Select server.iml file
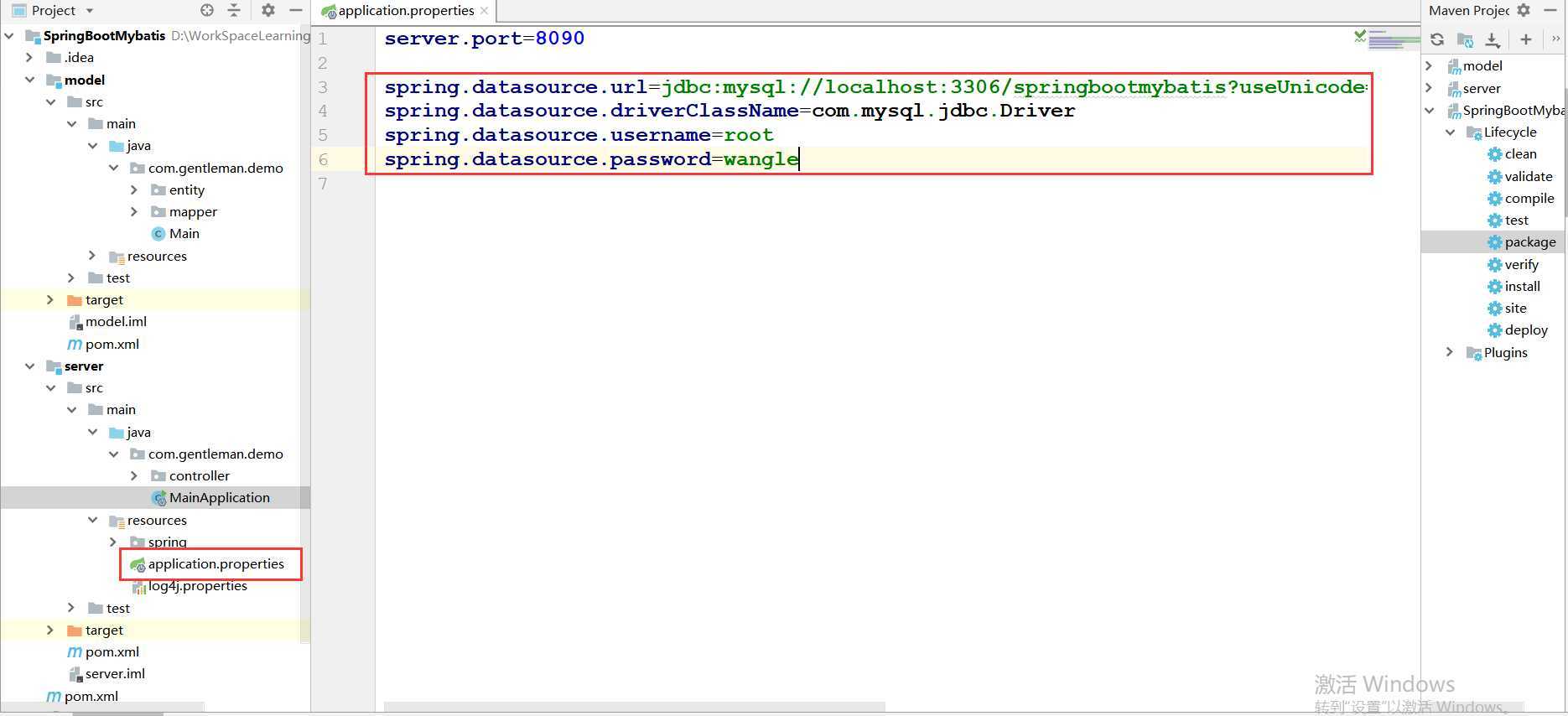This screenshot has height=716, width=1568. (106, 673)
